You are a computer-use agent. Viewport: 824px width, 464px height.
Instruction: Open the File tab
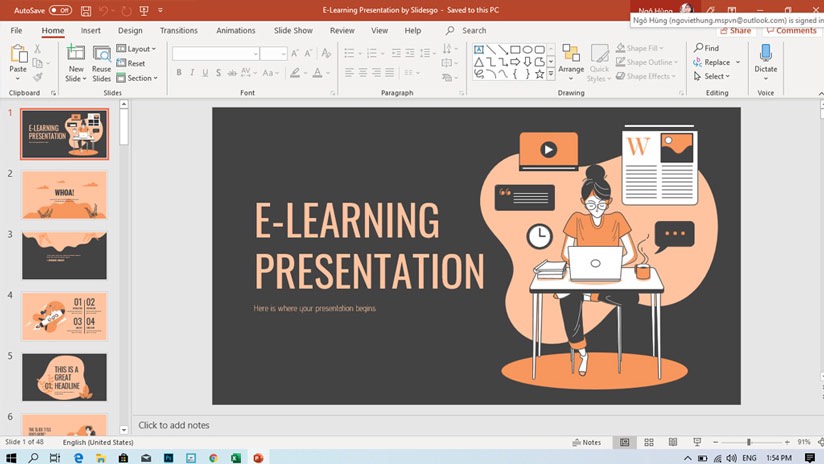(16, 30)
